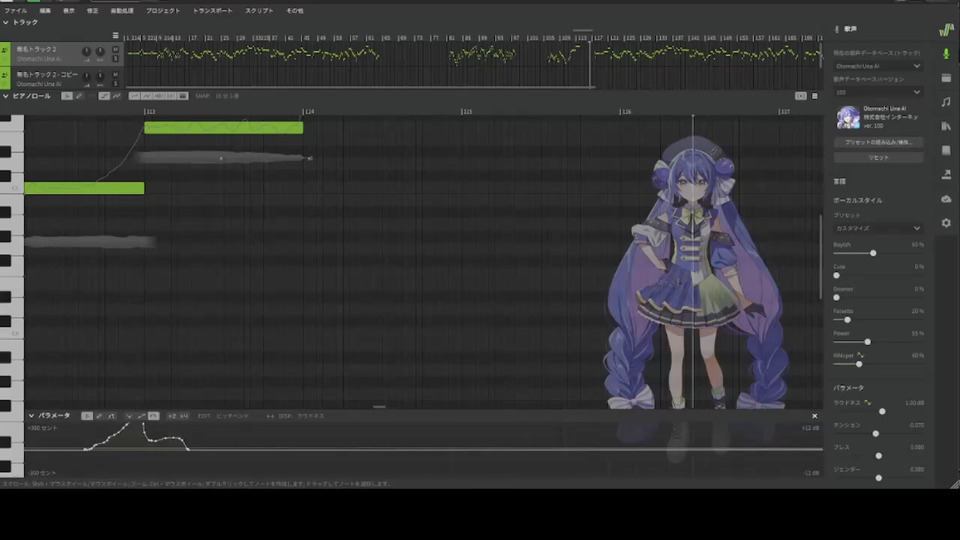Mute the copy track with M button
This screenshot has height=540, width=960.
pyautogui.click(x=115, y=75)
